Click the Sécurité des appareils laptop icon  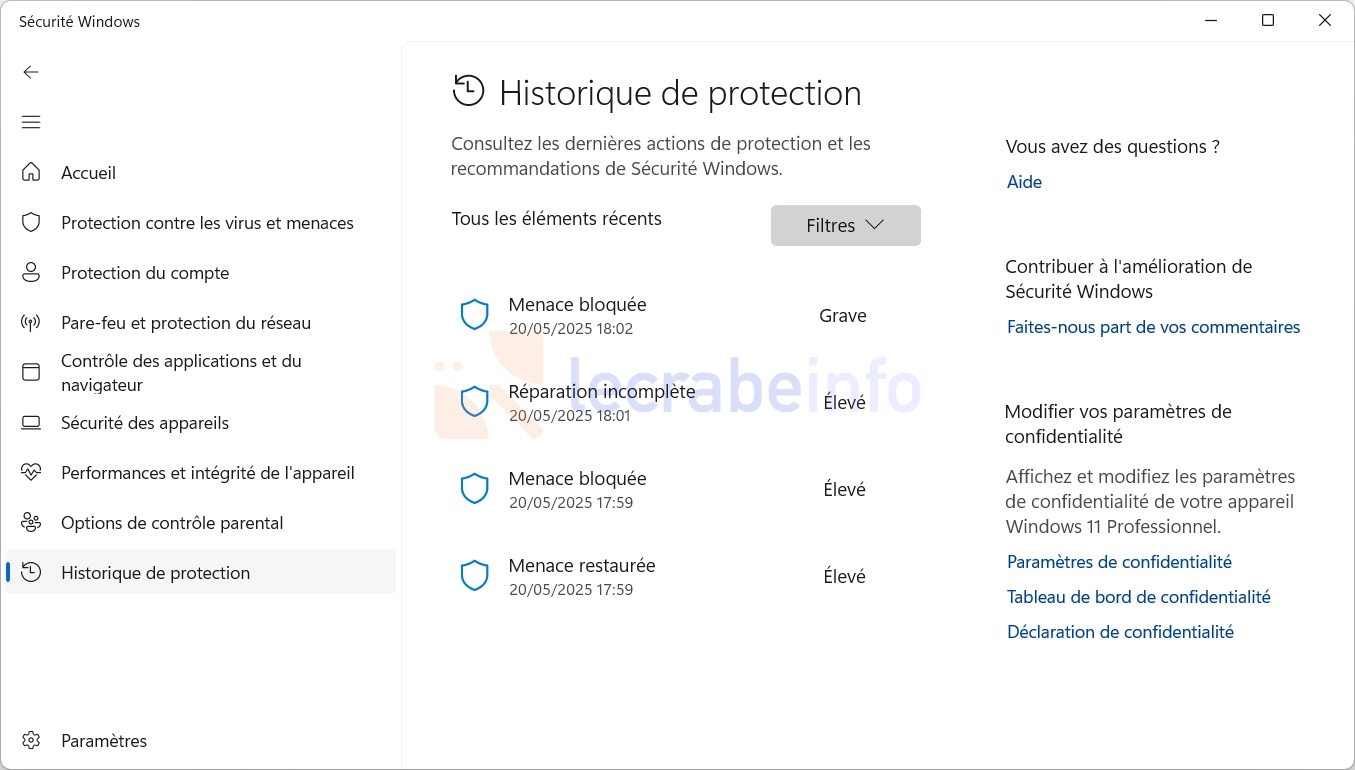(x=31, y=422)
